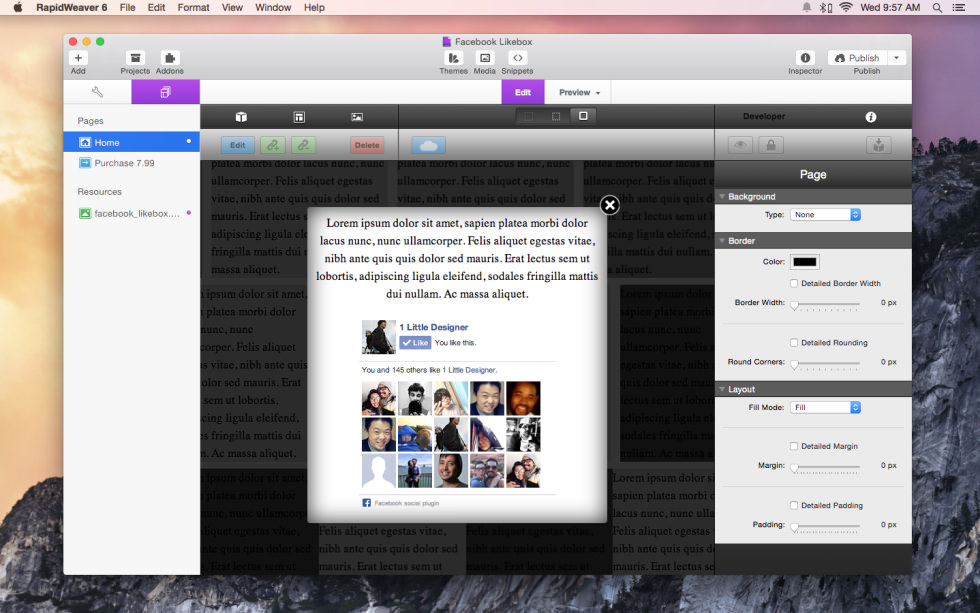
Task: Collapse the Border section
Action: click(x=722, y=241)
